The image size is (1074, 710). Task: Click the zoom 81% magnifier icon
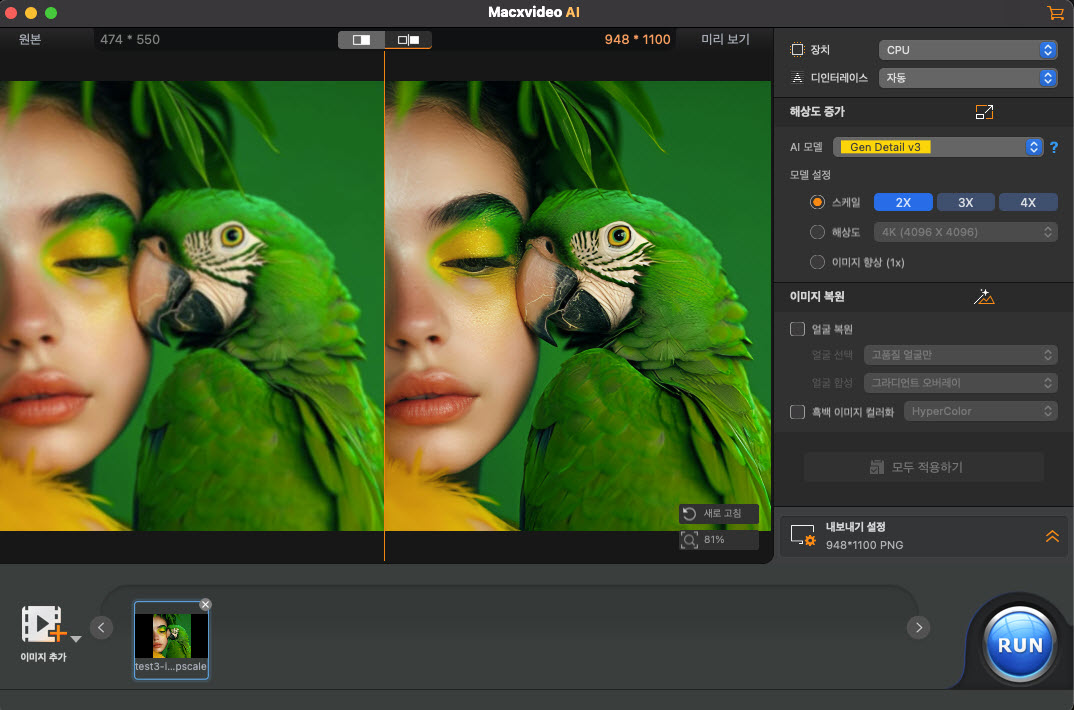pos(689,540)
